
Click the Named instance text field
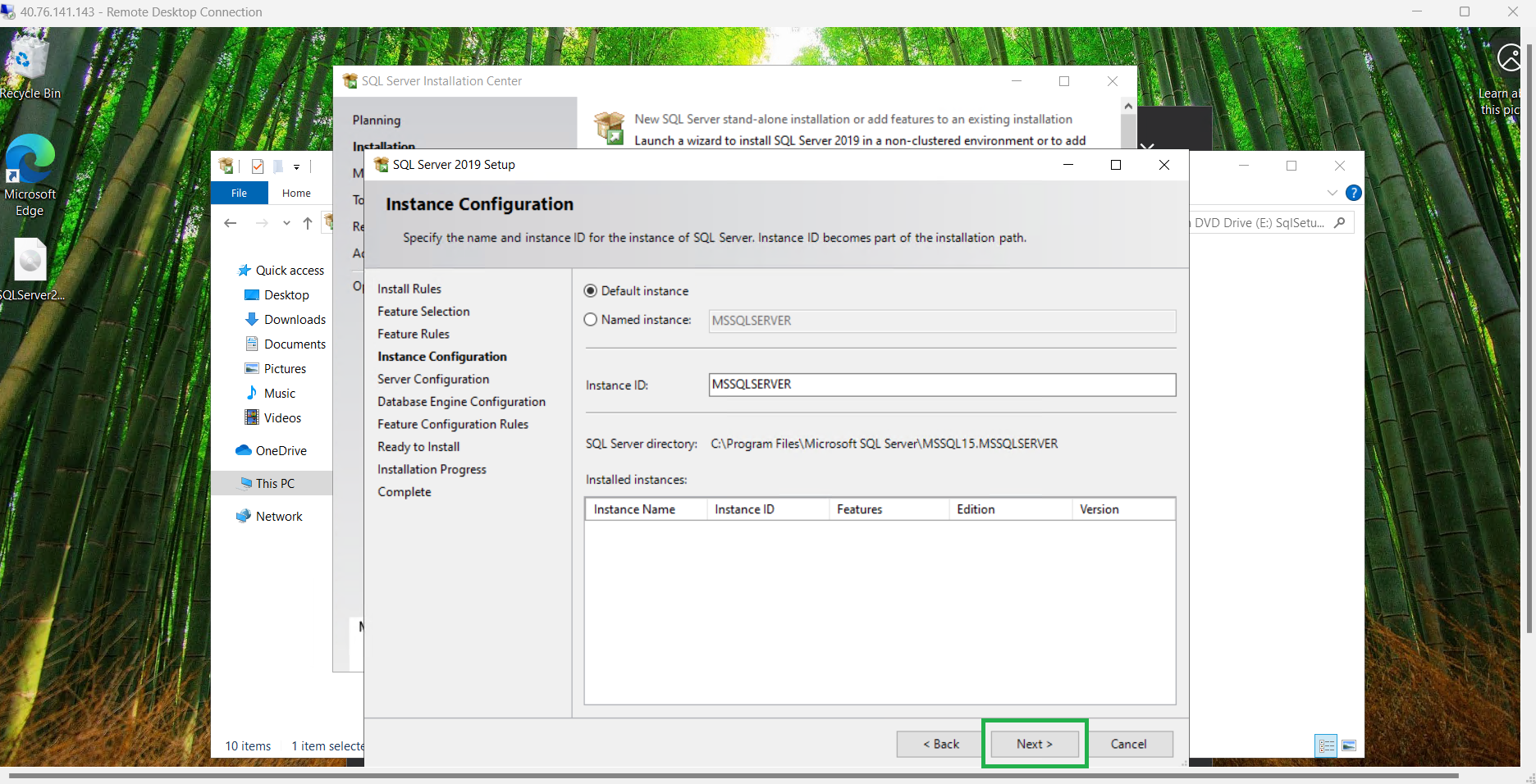pos(942,321)
